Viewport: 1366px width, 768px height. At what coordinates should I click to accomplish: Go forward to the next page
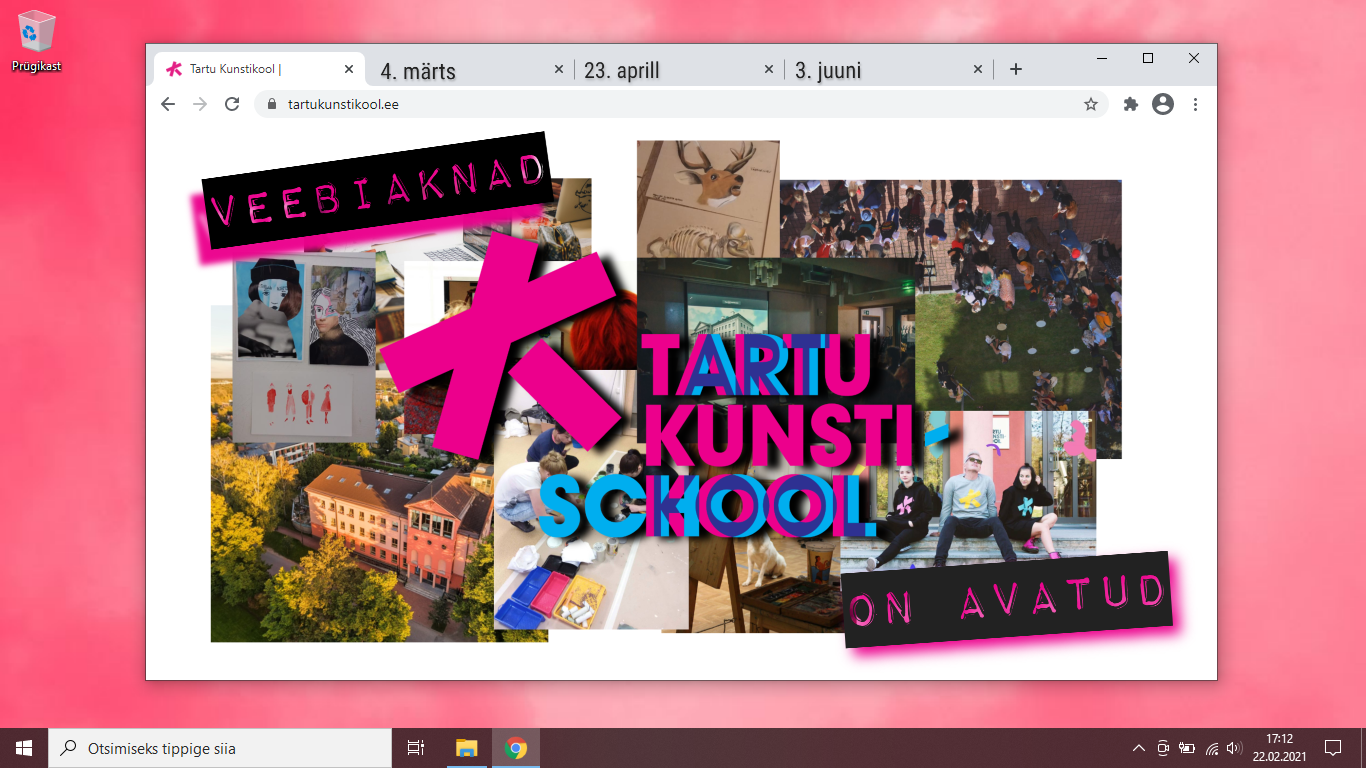(x=200, y=104)
